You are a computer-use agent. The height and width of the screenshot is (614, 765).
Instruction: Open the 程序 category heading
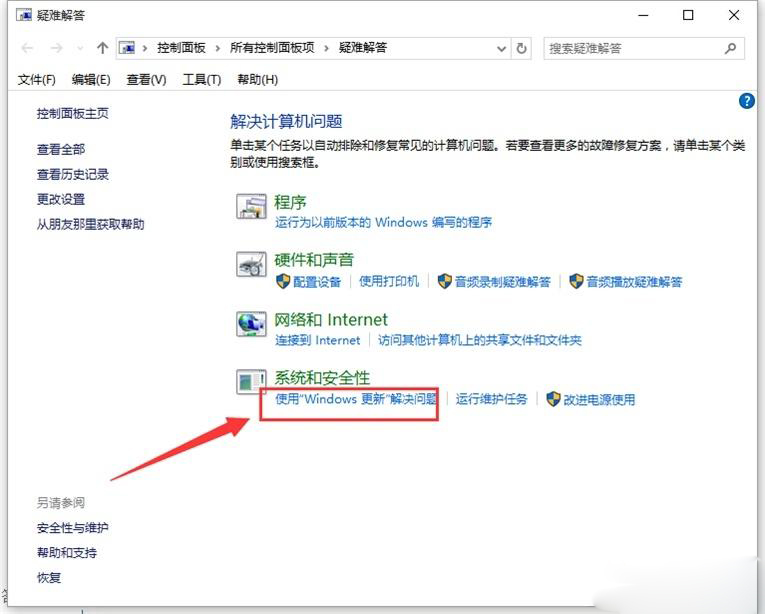(x=290, y=202)
